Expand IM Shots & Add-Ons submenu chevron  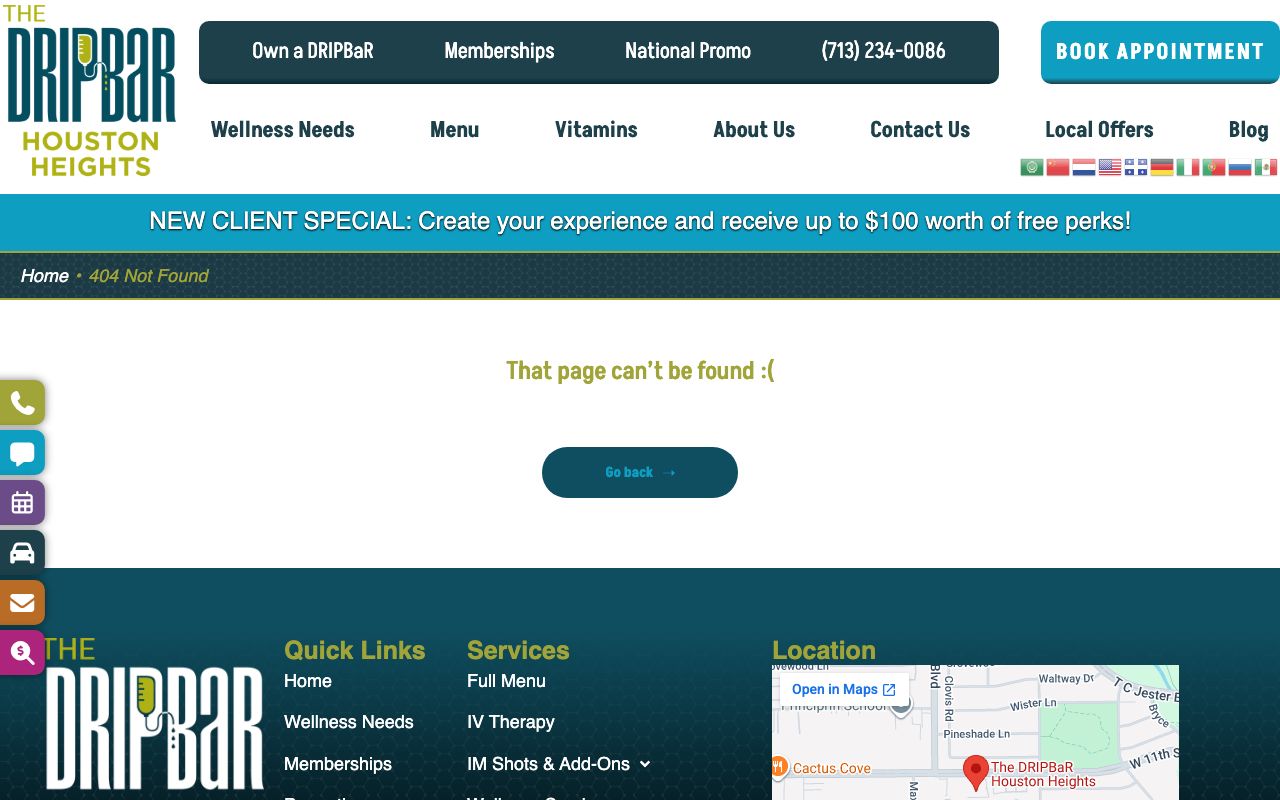click(645, 764)
